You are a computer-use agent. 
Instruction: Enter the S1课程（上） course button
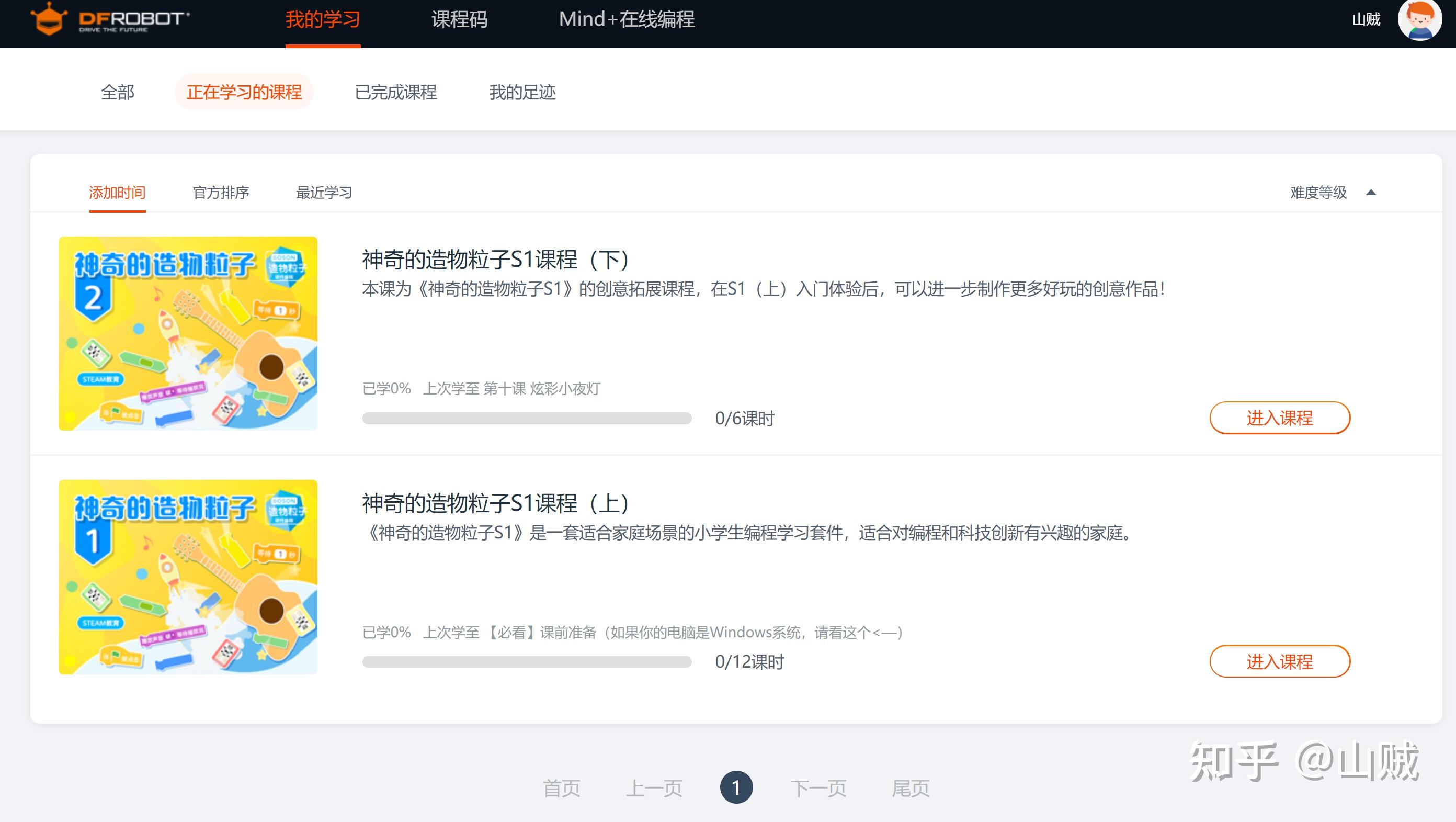click(x=1280, y=661)
